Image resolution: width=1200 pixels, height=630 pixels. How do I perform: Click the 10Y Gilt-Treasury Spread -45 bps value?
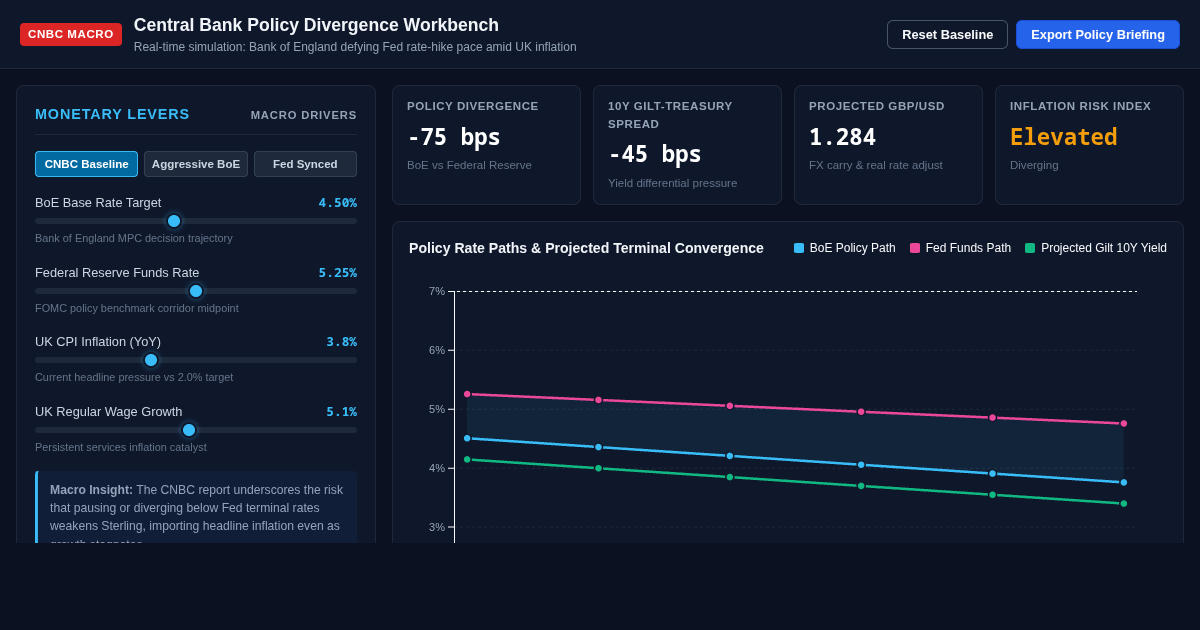click(655, 154)
